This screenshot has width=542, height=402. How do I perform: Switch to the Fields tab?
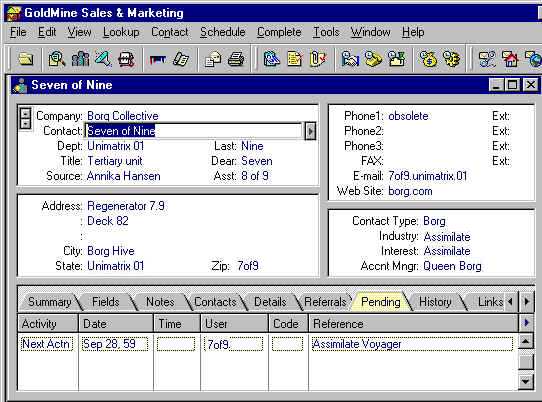click(x=105, y=302)
